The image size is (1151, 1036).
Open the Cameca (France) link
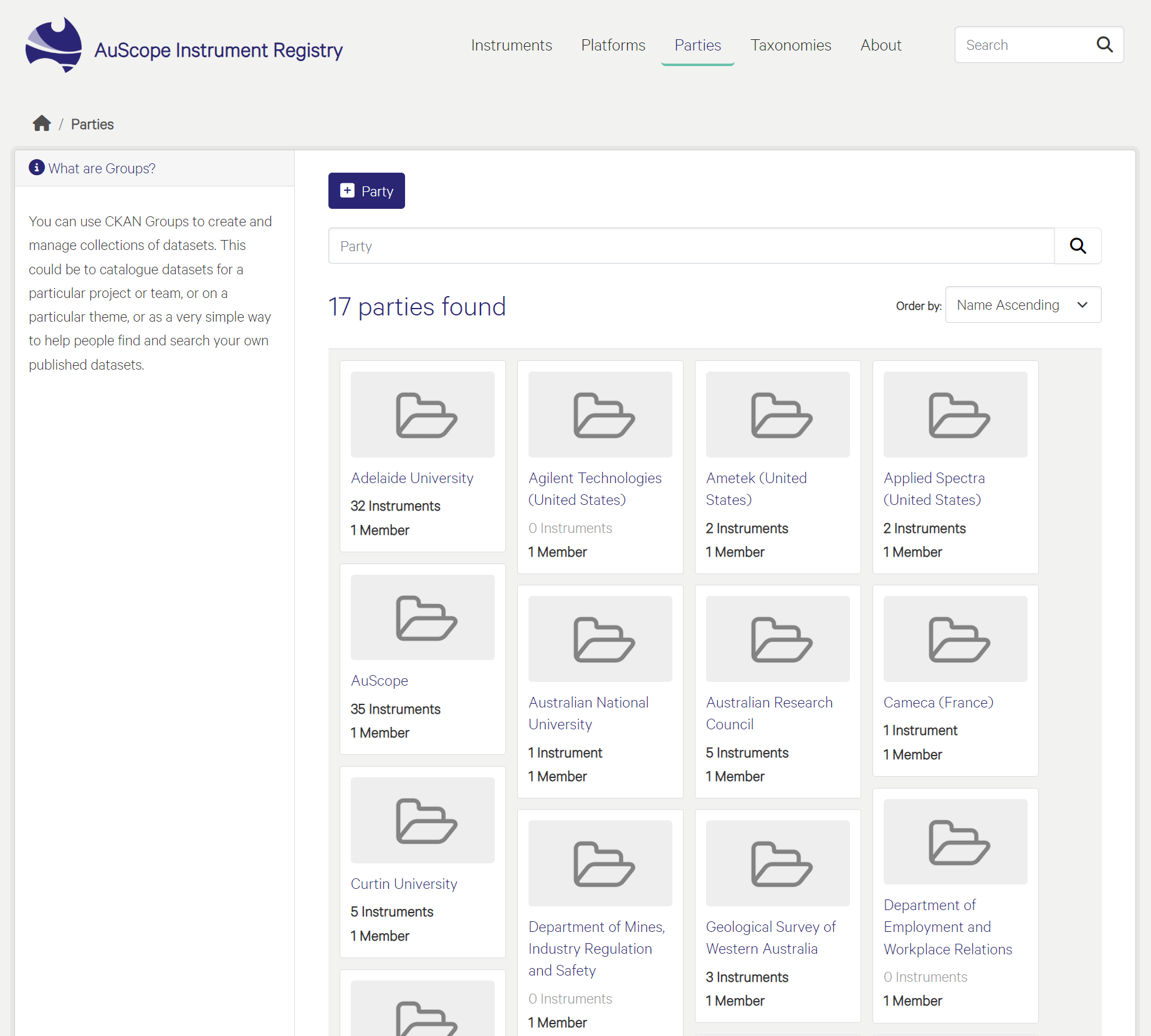pos(938,703)
